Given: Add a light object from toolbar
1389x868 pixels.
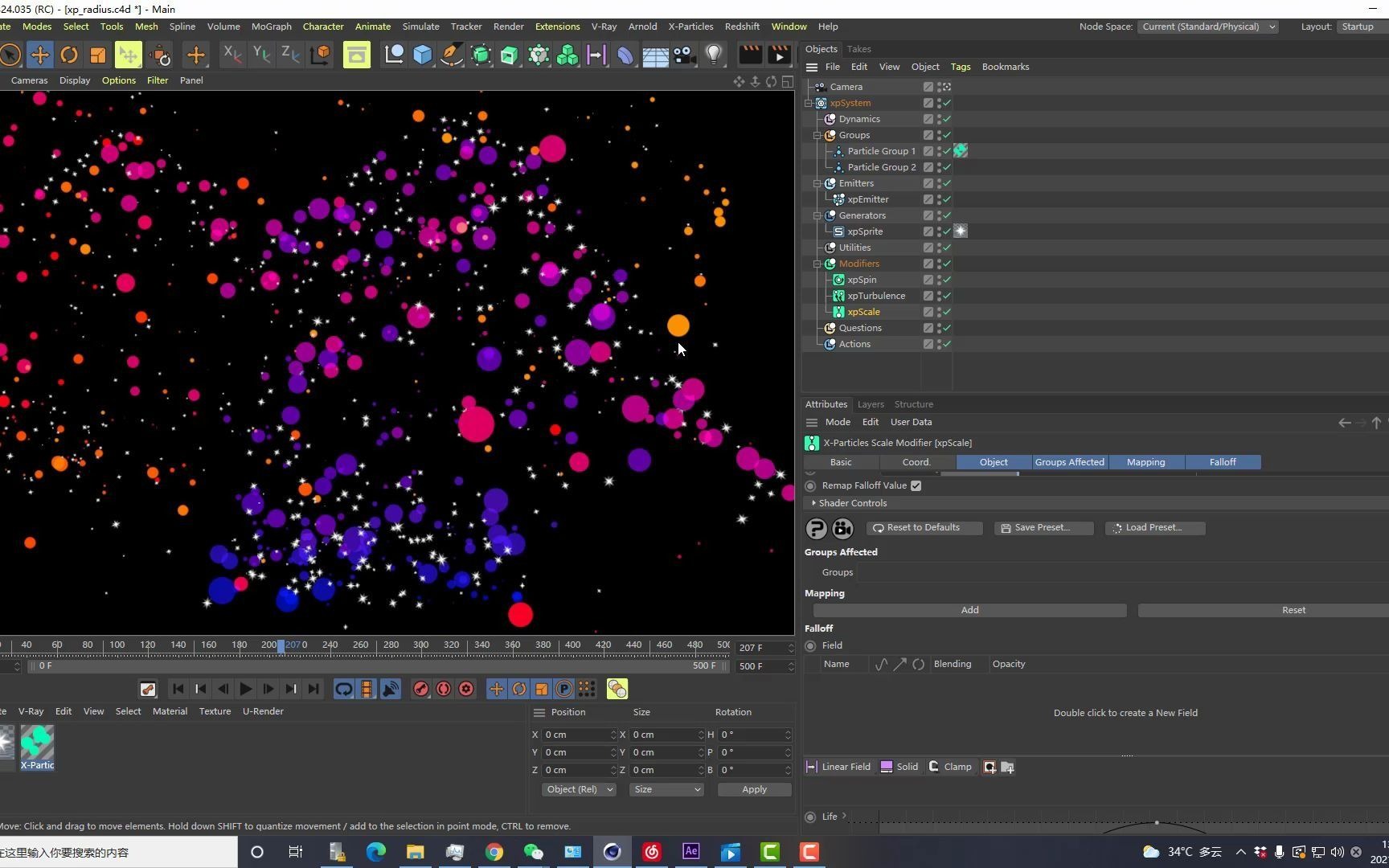Looking at the screenshot, I should coord(713,55).
